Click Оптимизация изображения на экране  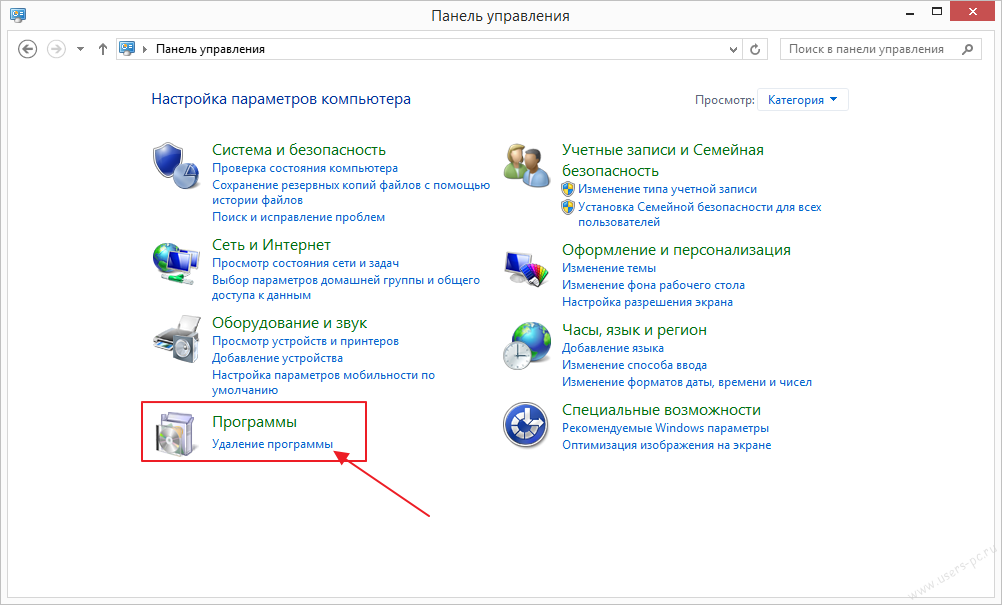coord(667,445)
